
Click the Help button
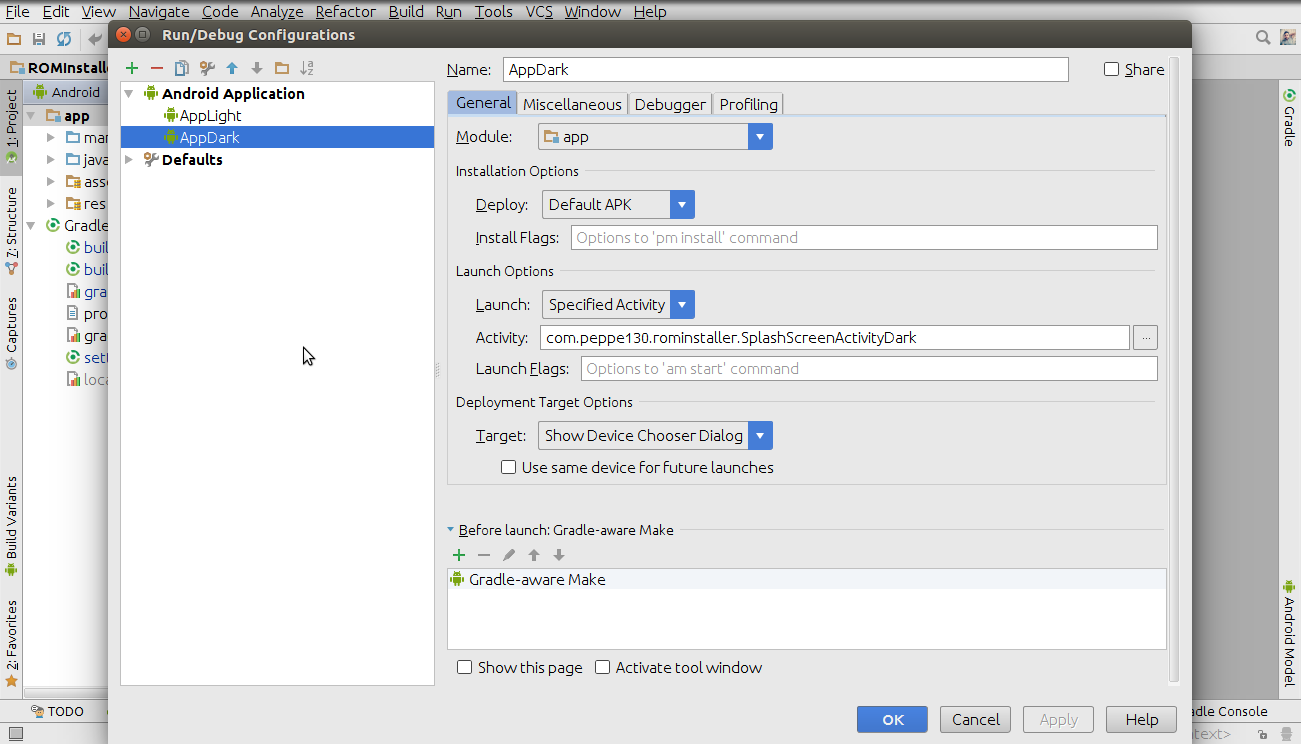[1141, 719]
